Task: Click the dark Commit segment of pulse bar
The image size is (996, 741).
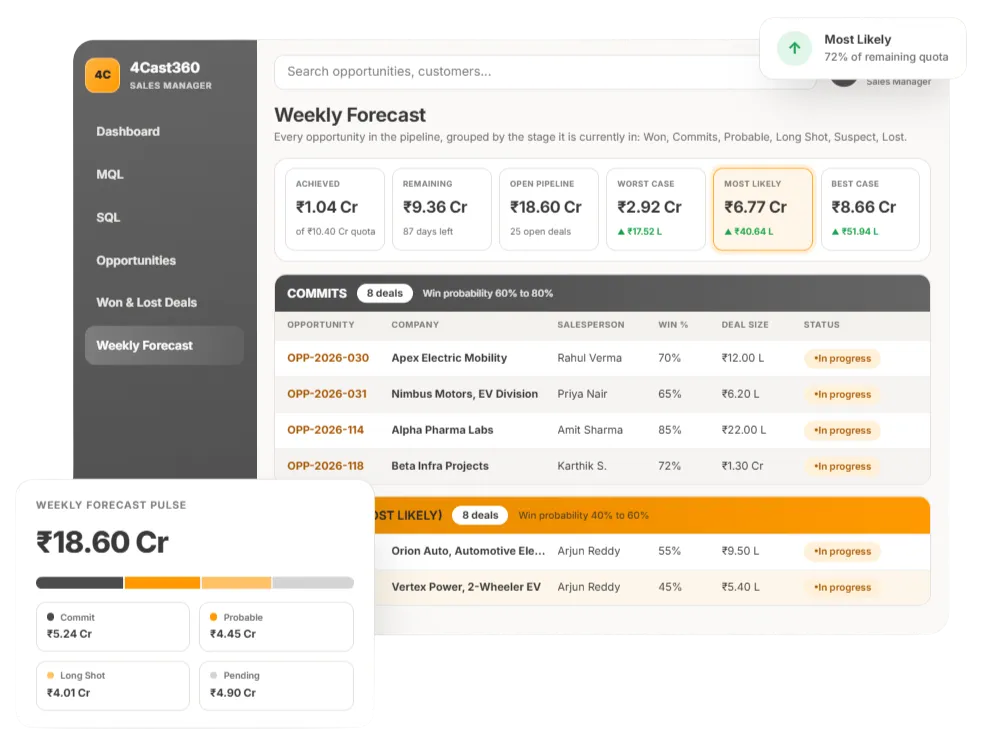Action: [79, 583]
